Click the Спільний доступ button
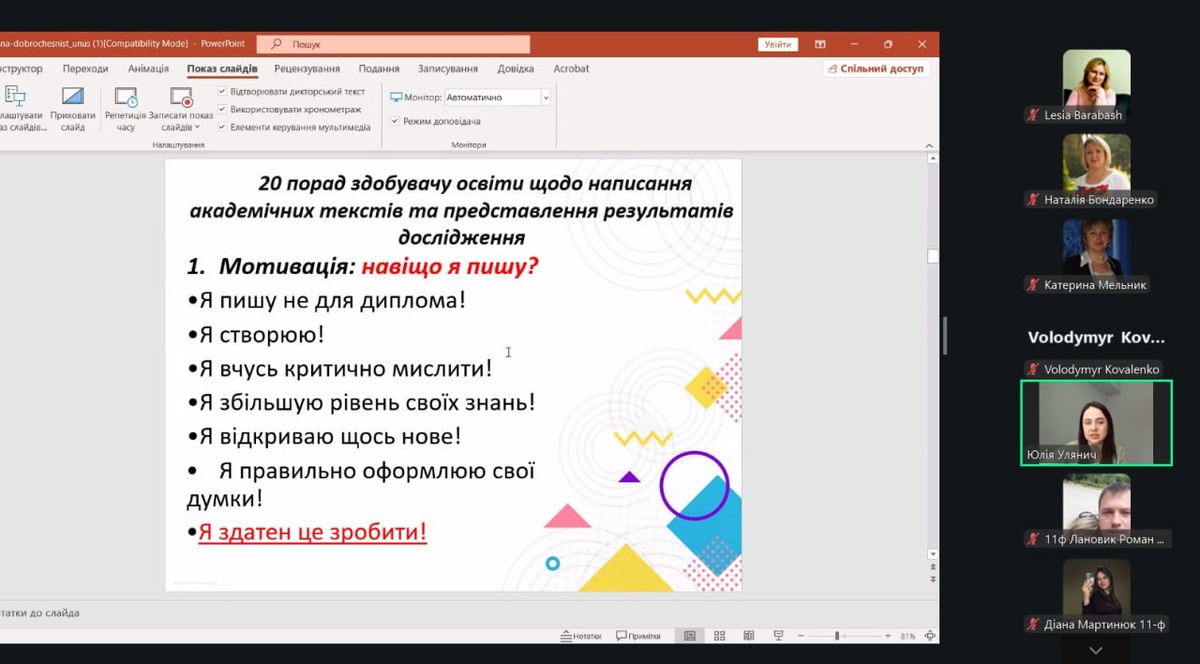This screenshot has width=1200, height=664. (x=876, y=69)
